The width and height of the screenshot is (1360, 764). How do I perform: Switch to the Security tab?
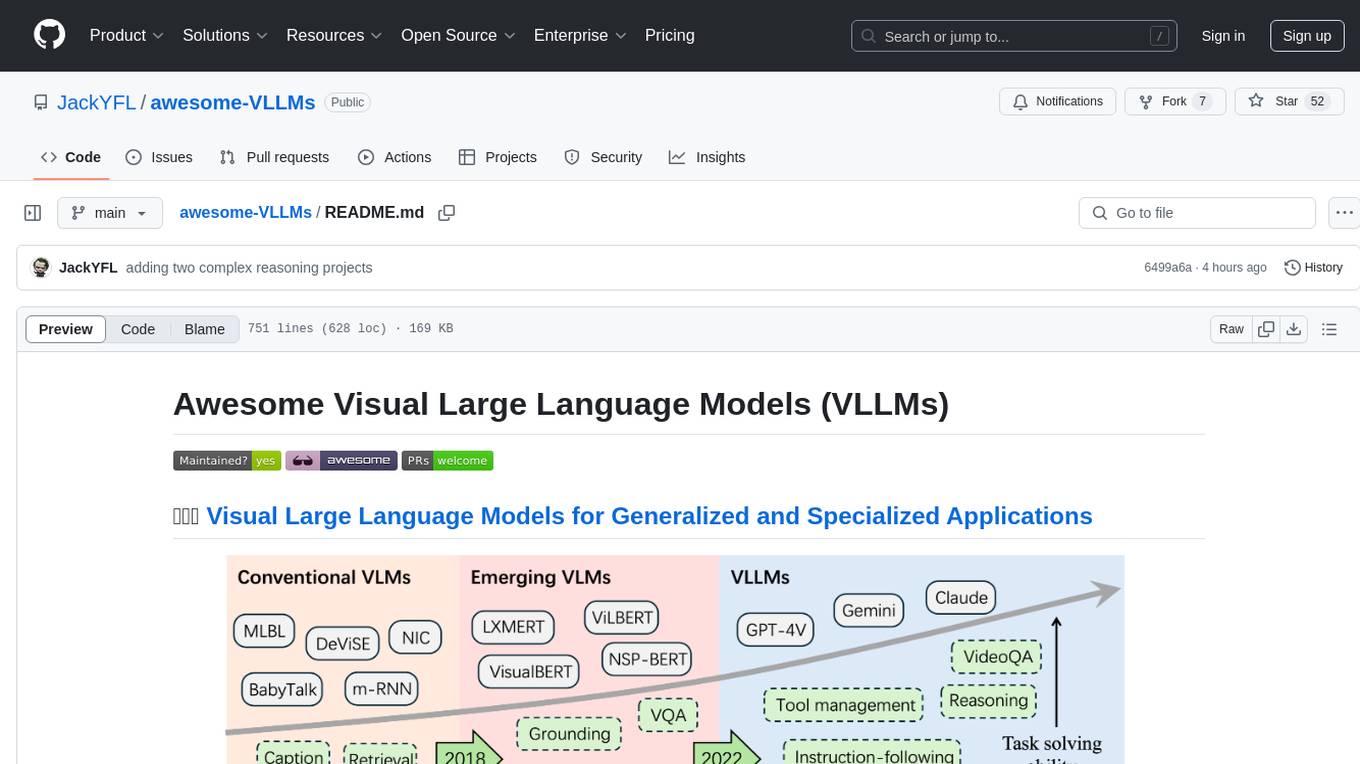click(x=603, y=157)
